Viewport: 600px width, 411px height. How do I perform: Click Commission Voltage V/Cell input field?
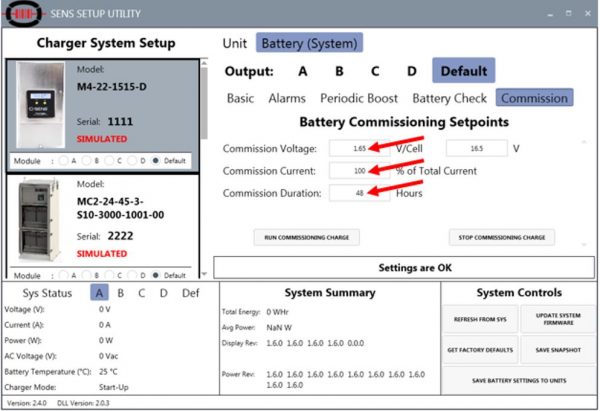coord(359,148)
